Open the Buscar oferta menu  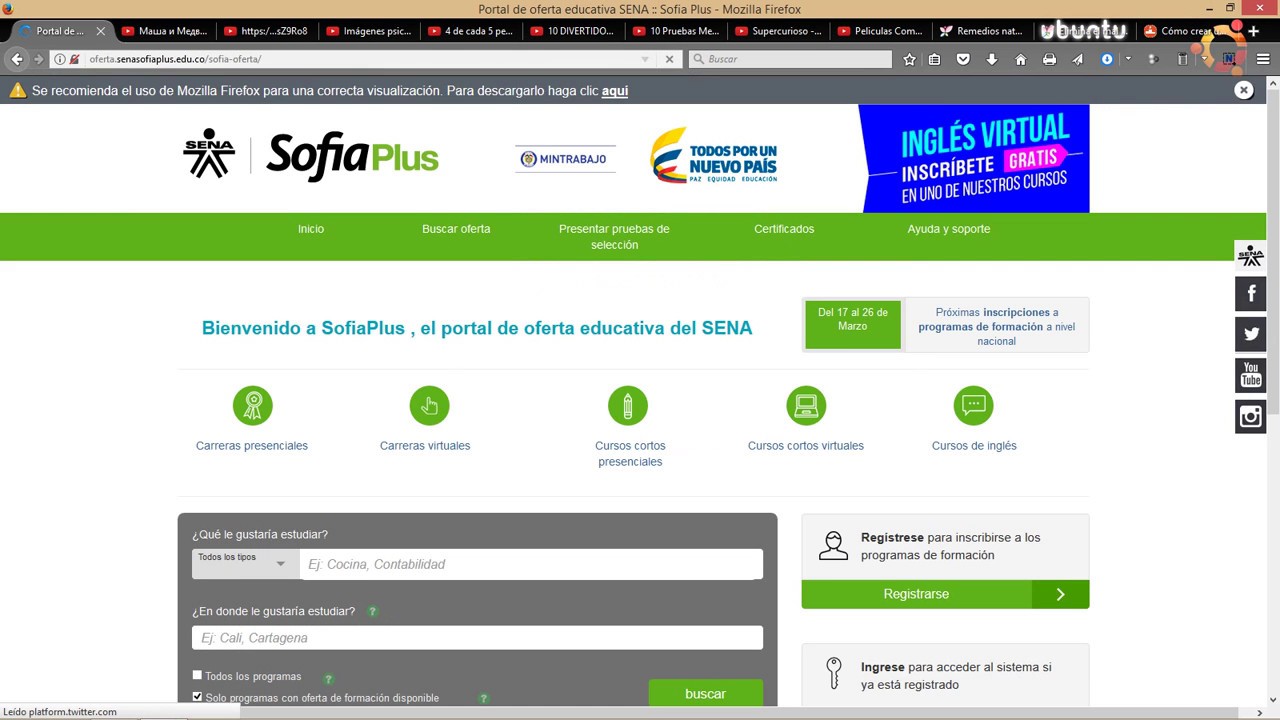pyautogui.click(x=456, y=229)
